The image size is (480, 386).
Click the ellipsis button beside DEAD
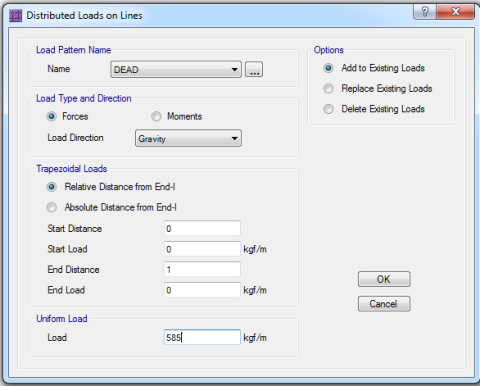[254, 69]
